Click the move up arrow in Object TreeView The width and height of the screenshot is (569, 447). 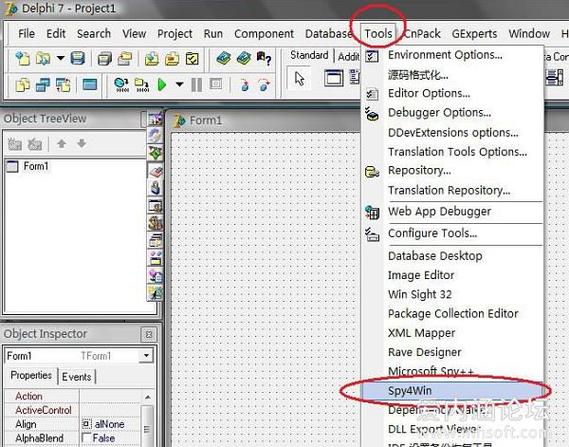[x=61, y=144]
